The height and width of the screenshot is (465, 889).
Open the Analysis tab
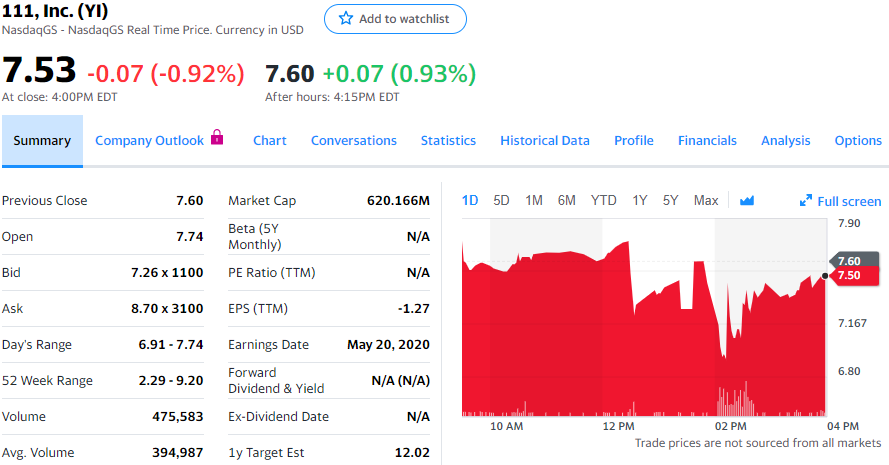(x=786, y=141)
